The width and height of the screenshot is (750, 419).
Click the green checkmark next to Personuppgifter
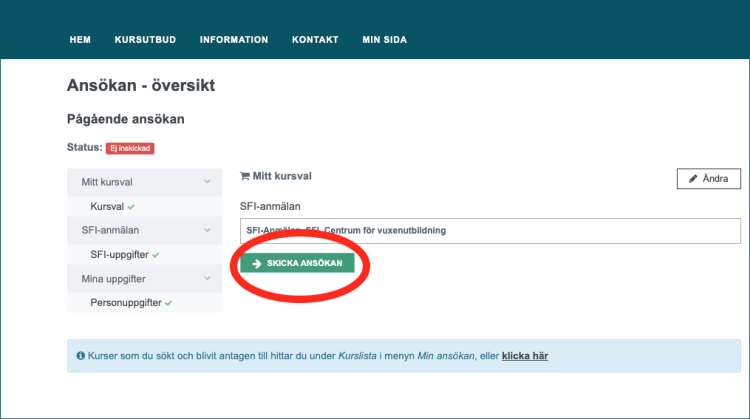[168, 302]
